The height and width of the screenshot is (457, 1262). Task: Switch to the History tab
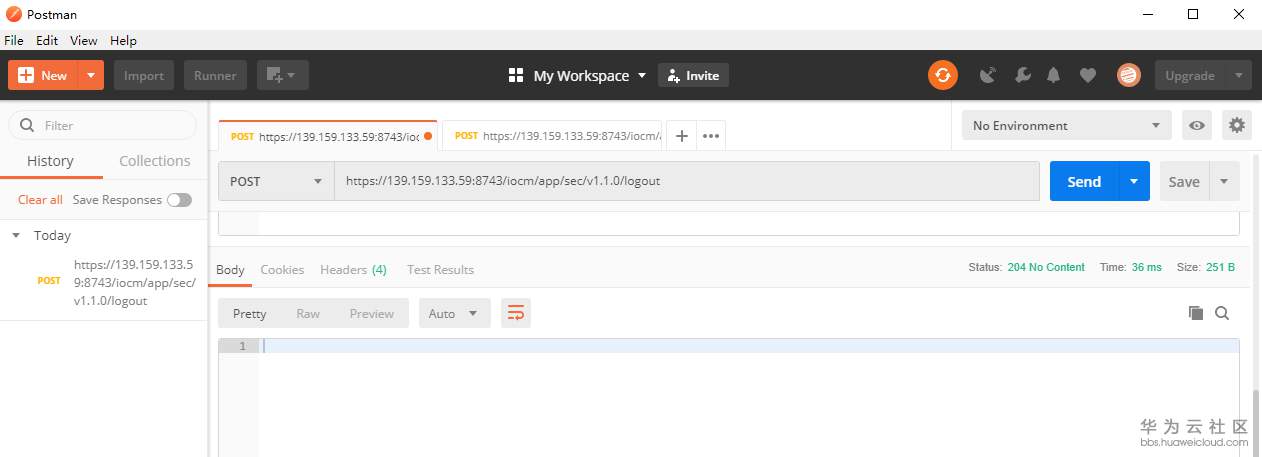(50, 161)
